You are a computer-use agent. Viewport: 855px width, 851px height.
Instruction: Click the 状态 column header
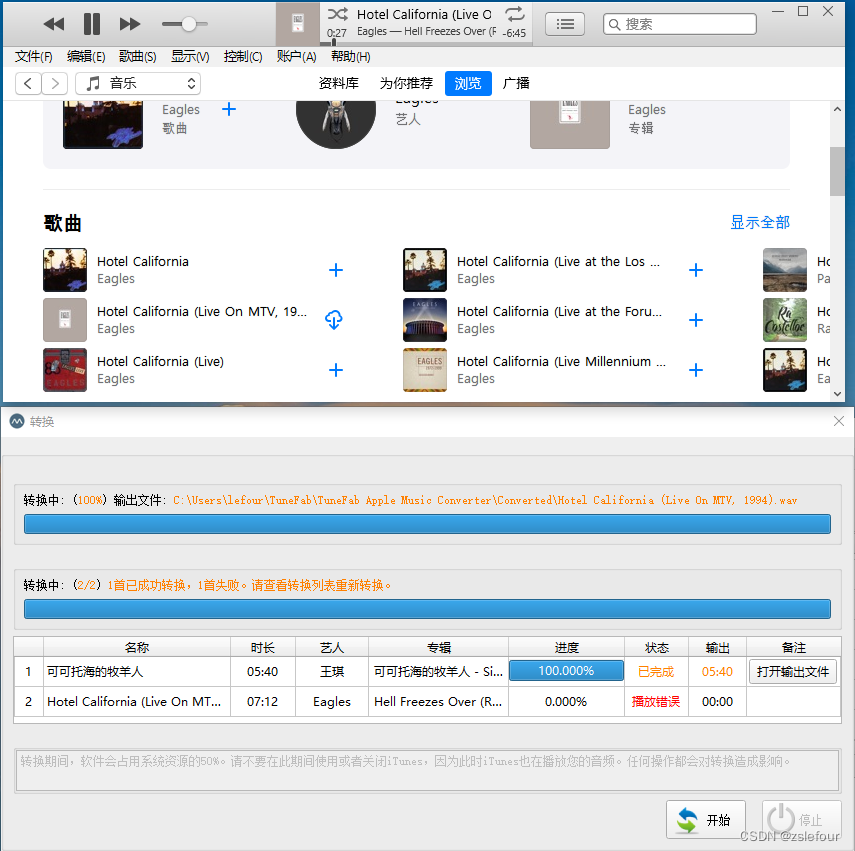coord(656,647)
